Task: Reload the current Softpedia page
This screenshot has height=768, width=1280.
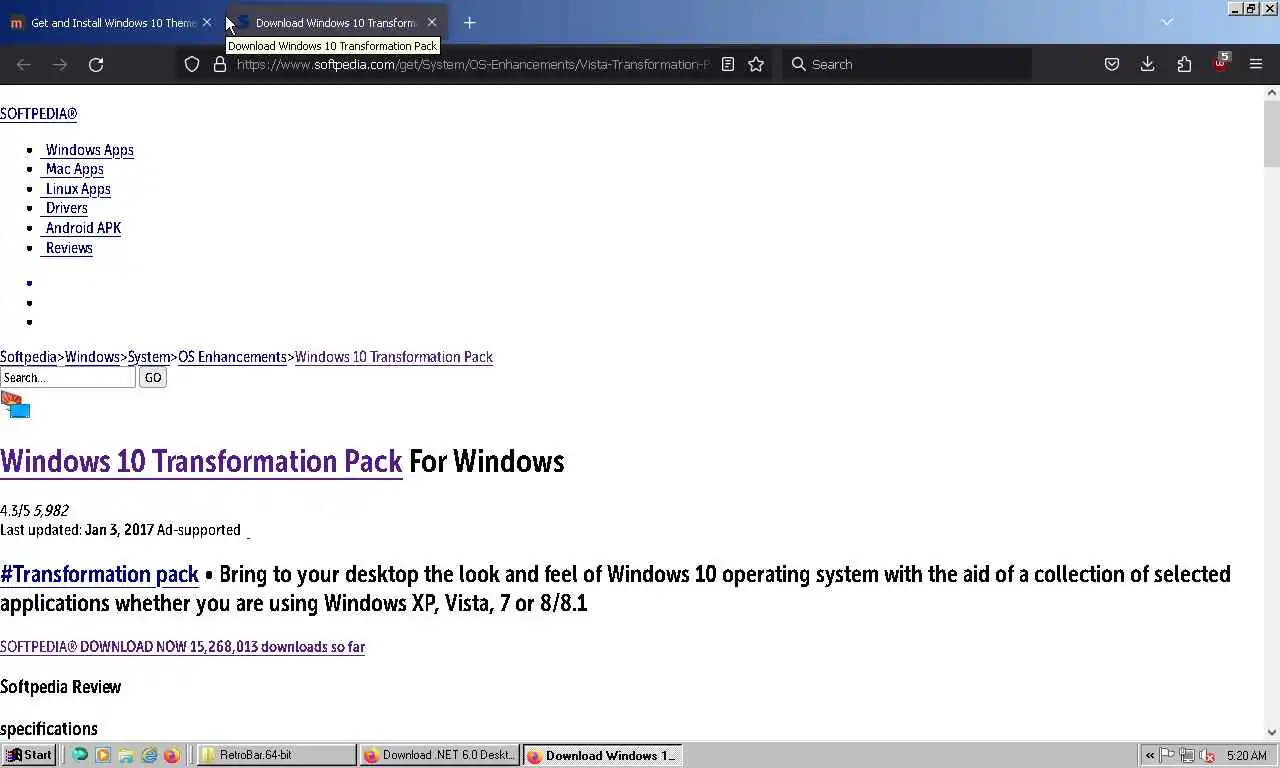Action: pos(96,64)
